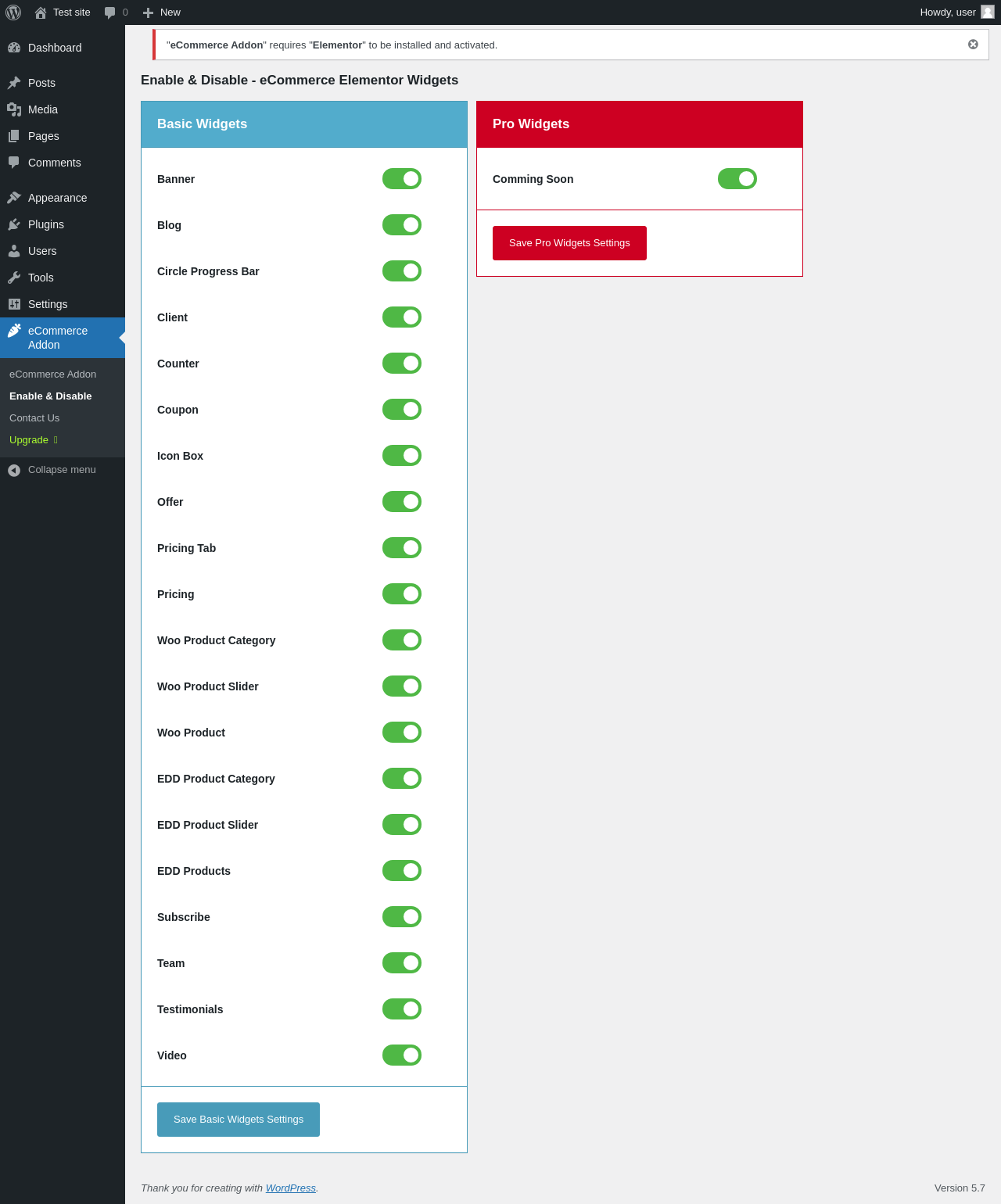The height and width of the screenshot is (1204, 1001).
Task: Click the Comments speech bubble sidebar icon
Action: pos(14,163)
